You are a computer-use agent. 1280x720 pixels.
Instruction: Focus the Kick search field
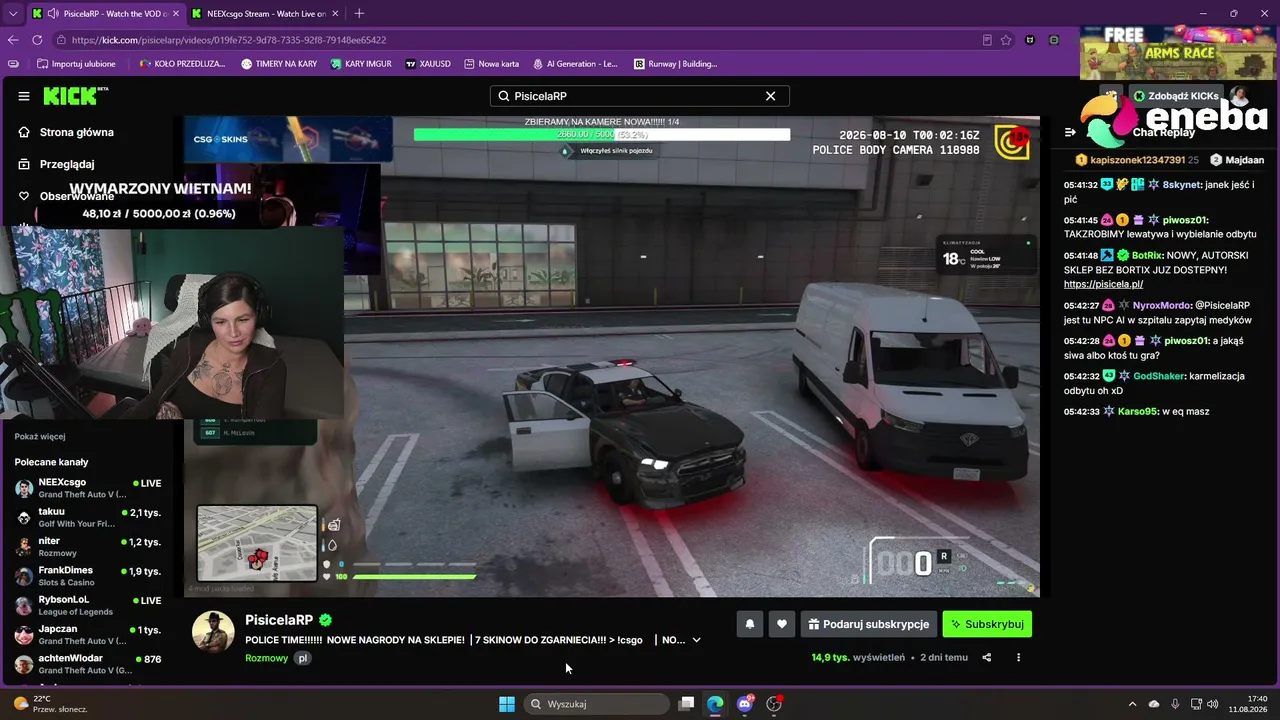coord(639,96)
